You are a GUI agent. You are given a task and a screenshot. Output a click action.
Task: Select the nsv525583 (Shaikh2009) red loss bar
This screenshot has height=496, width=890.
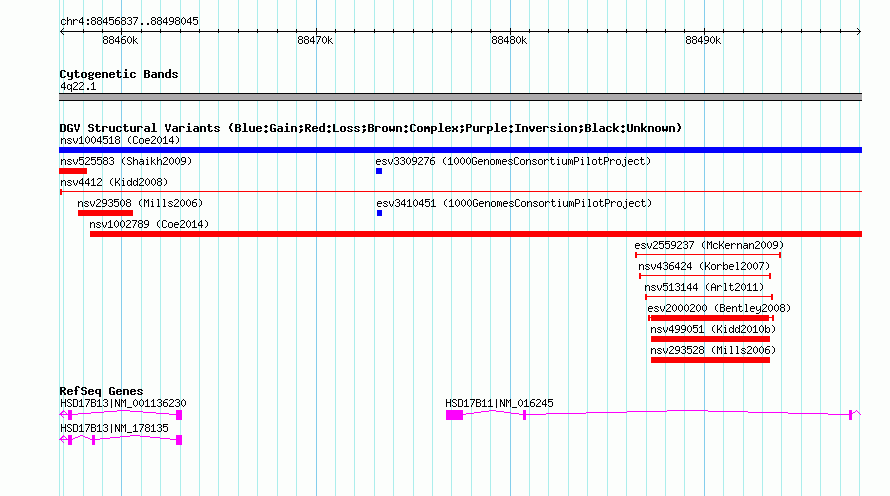click(73, 171)
